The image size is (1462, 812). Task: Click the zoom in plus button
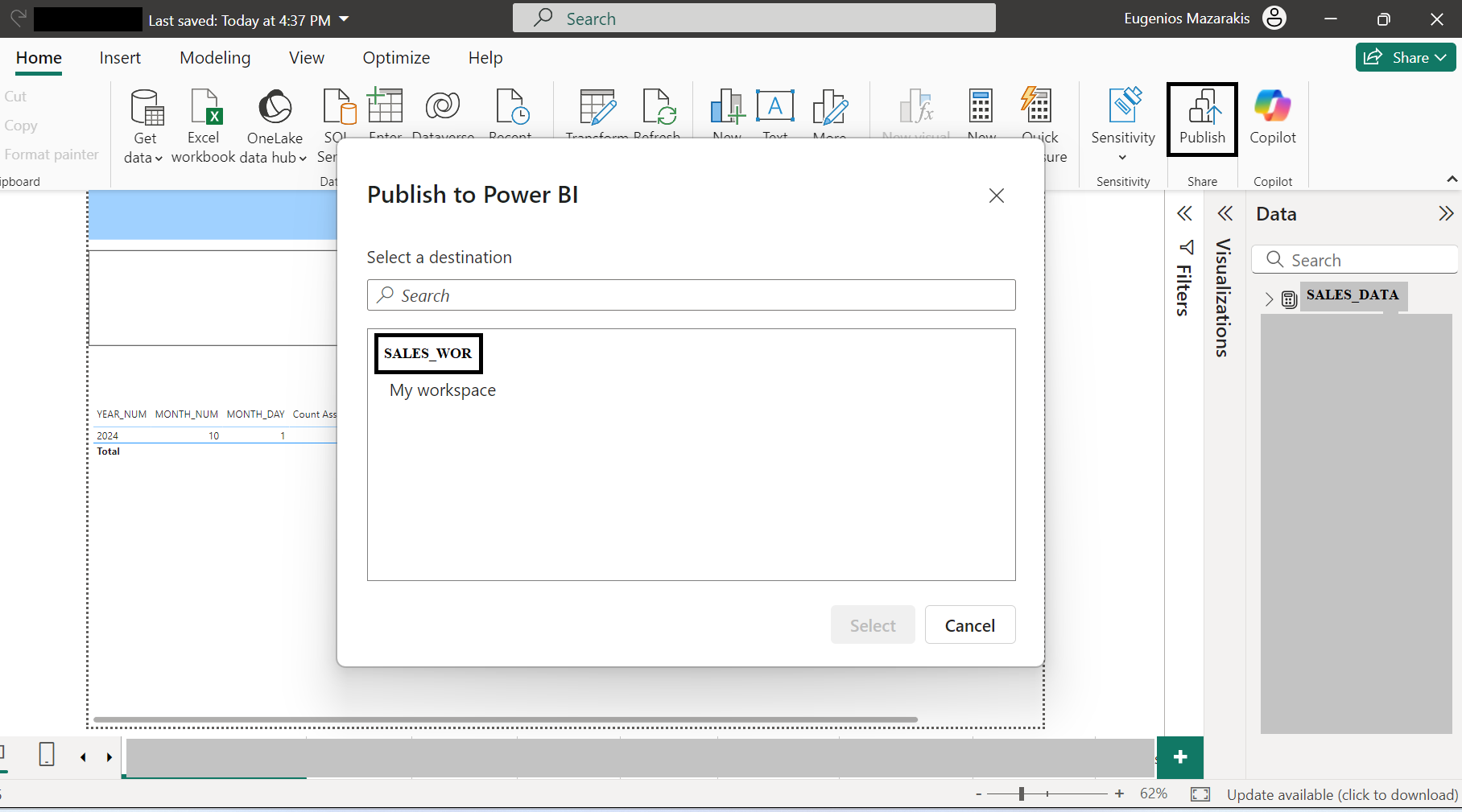point(1119,793)
